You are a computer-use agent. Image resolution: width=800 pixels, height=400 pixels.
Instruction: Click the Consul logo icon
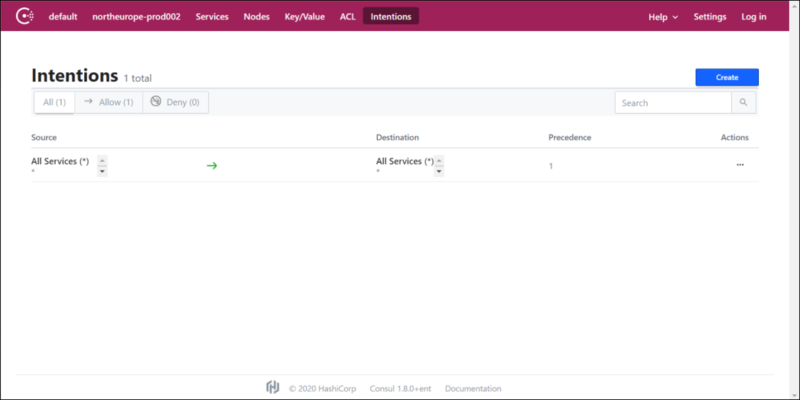pos(24,16)
